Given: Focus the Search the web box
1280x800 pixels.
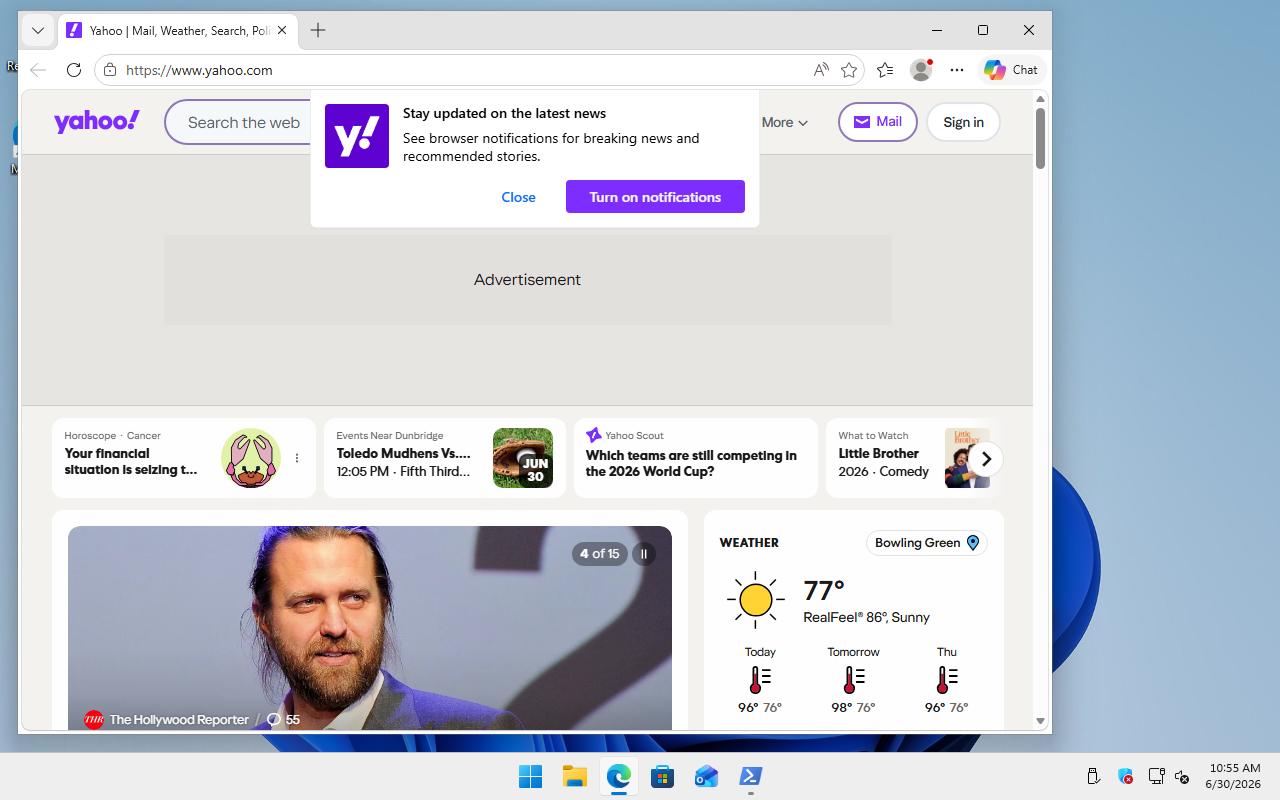Looking at the screenshot, I should pyautogui.click(x=243, y=122).
